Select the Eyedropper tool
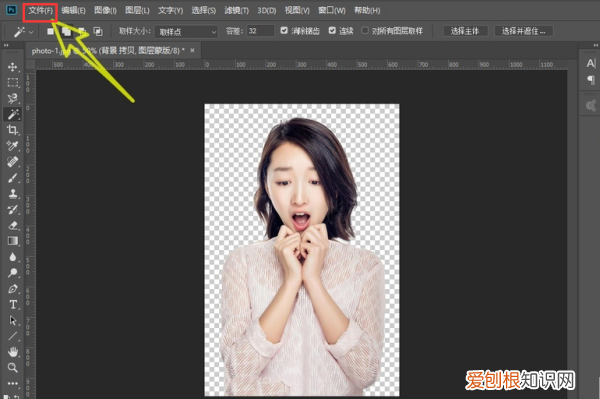 [13, 146]
